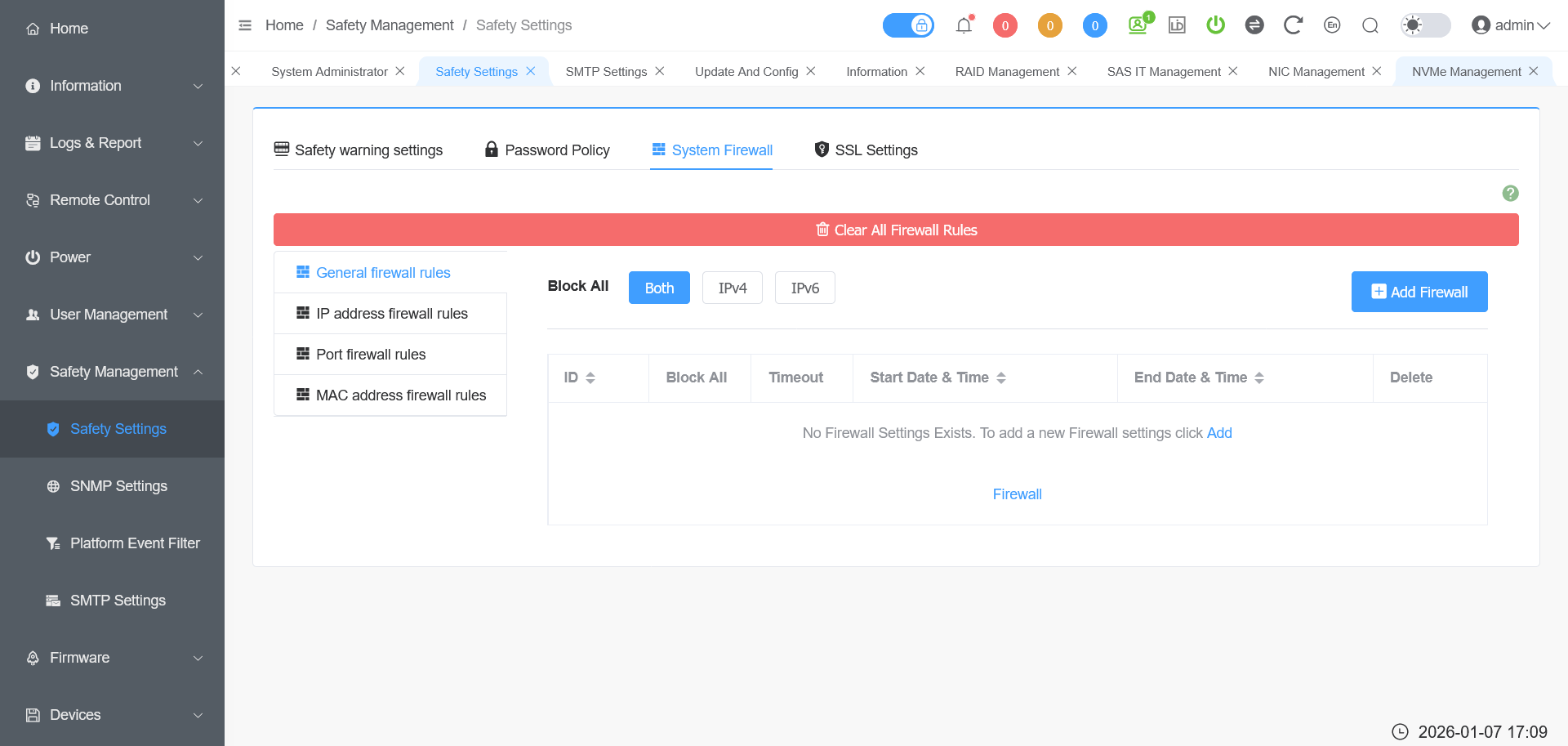
Task: Open the green help question icon
Action: (1510, 194)
